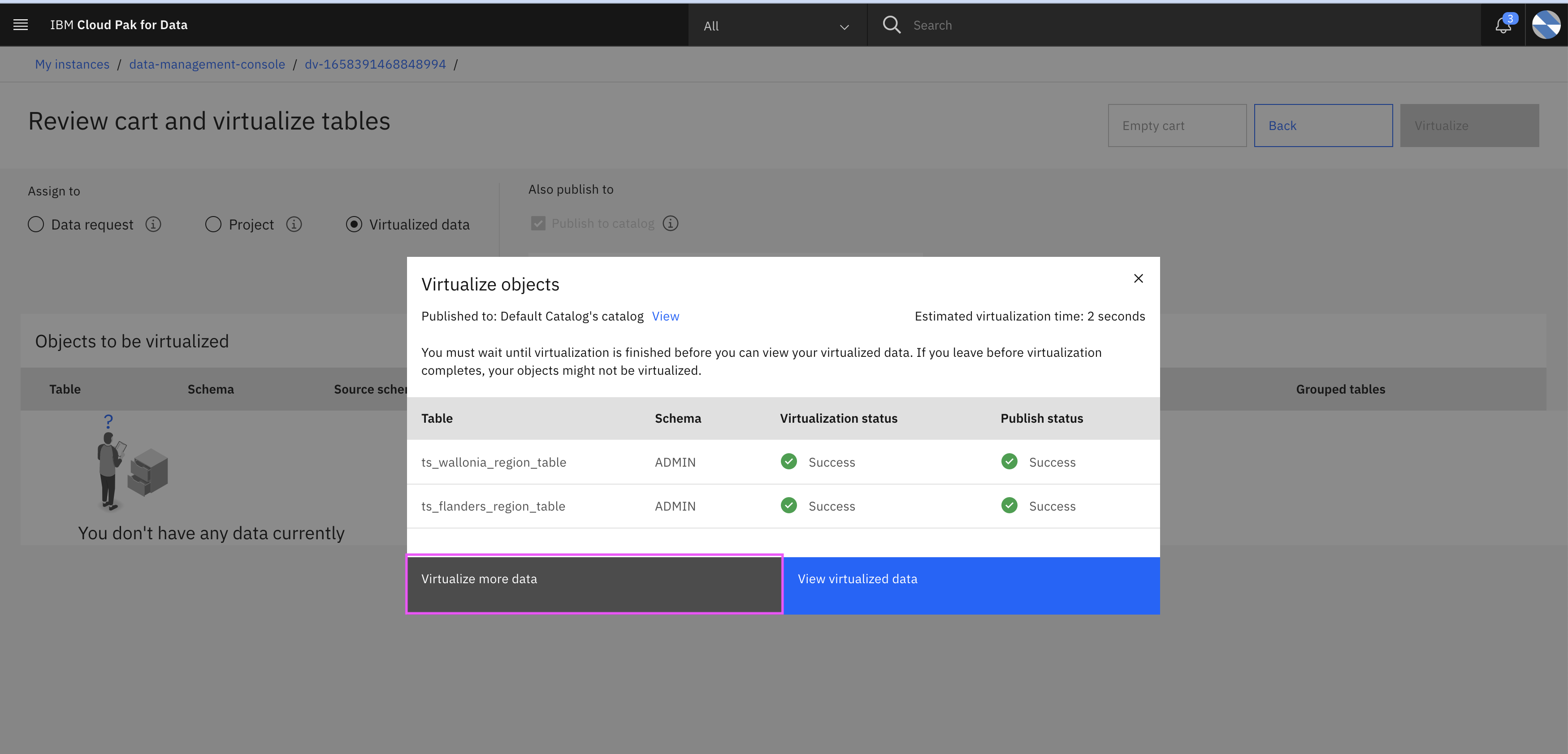Click the Project info icon
The width and height of the screenshot is (1568, 754).
click(294, 225)
